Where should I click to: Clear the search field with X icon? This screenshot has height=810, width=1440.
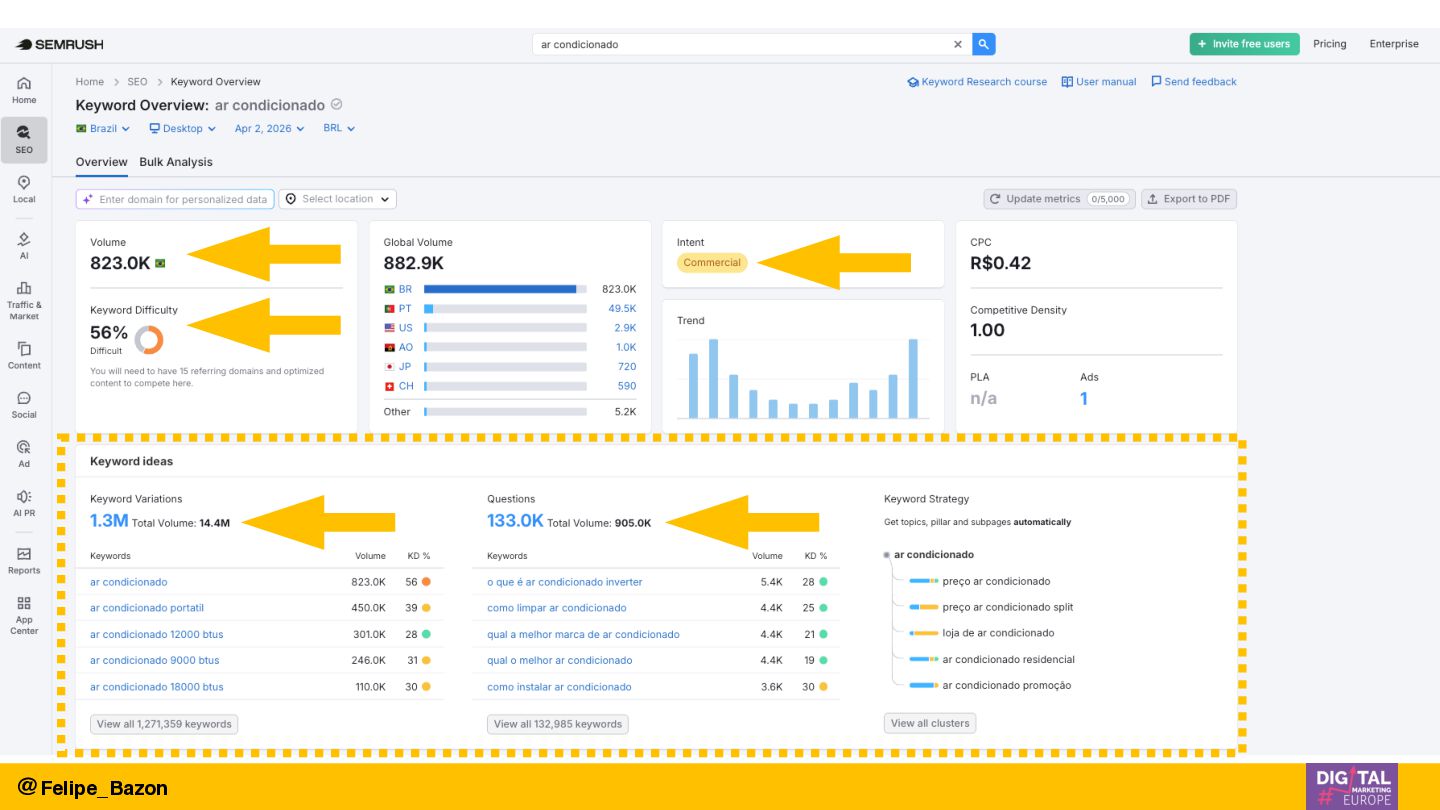click(957, 44)
